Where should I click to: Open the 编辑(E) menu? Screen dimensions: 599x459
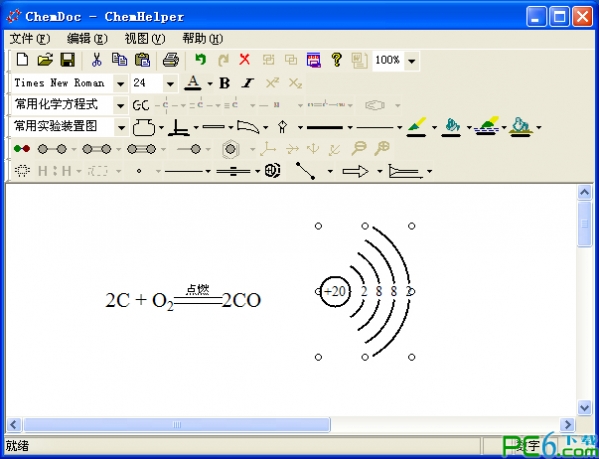point(87,39)
